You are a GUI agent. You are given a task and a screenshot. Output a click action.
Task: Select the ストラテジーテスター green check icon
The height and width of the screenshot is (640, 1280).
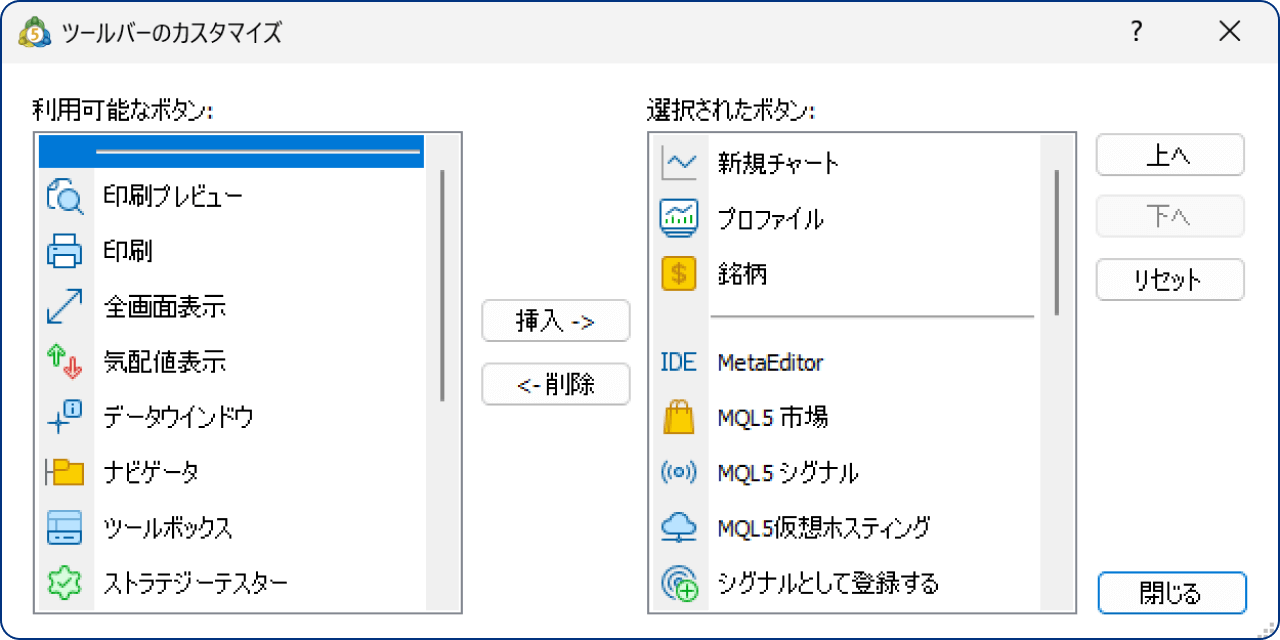pos(64,582)
